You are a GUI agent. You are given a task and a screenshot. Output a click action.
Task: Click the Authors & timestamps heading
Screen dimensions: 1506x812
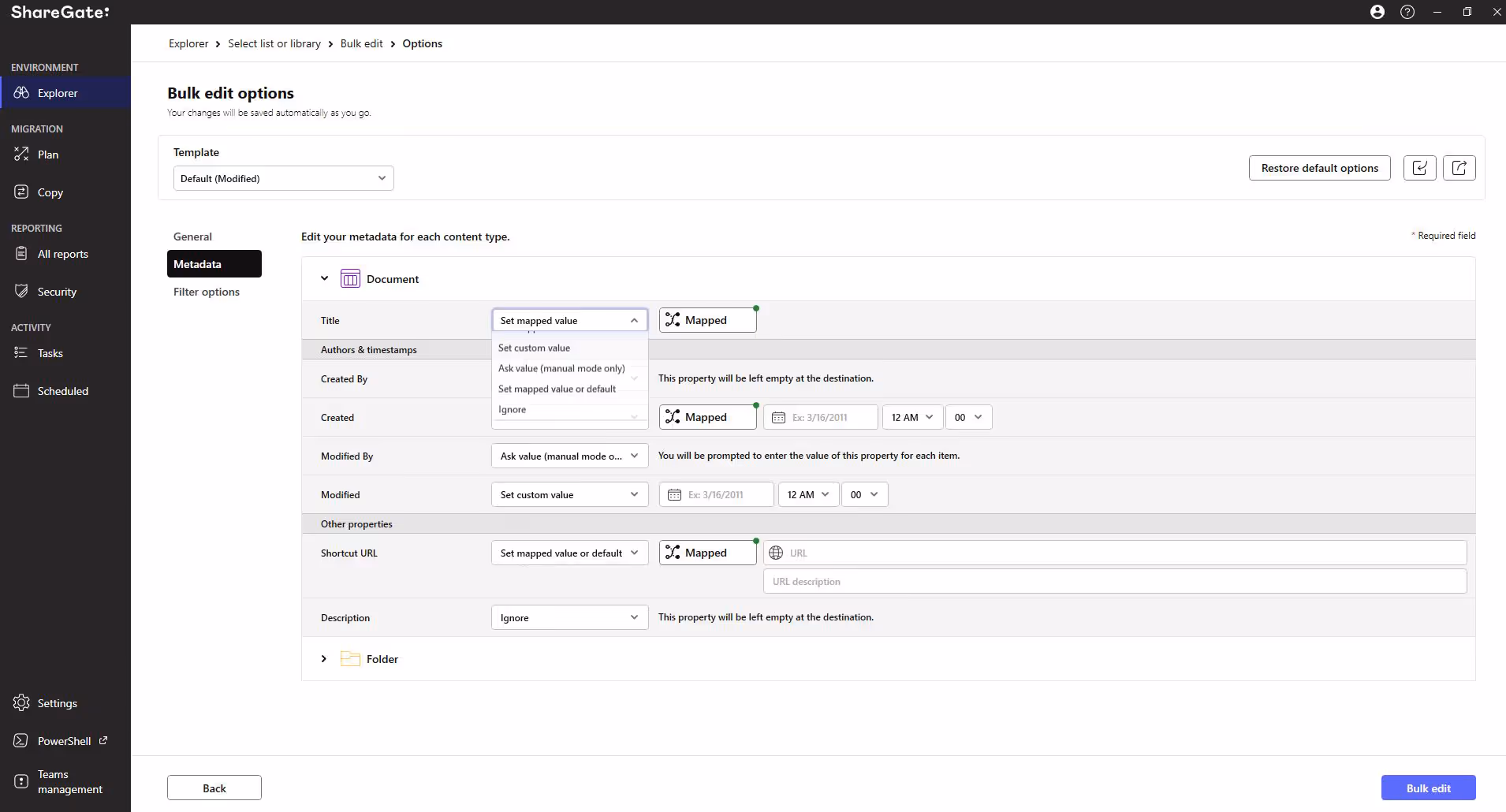[x=369, y=350]
